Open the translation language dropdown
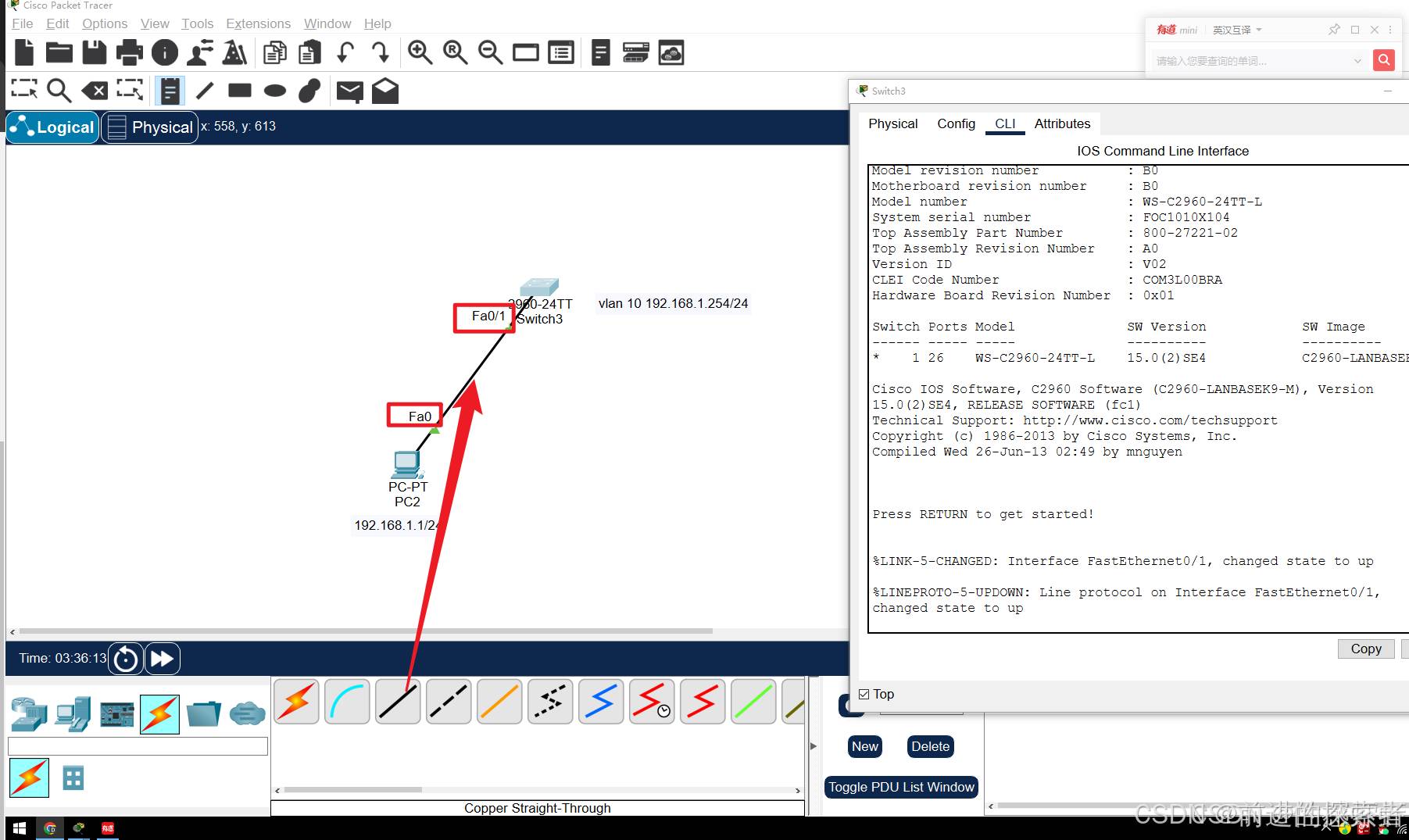This screenshot has height=840, width=1409. coord(1237,30)
